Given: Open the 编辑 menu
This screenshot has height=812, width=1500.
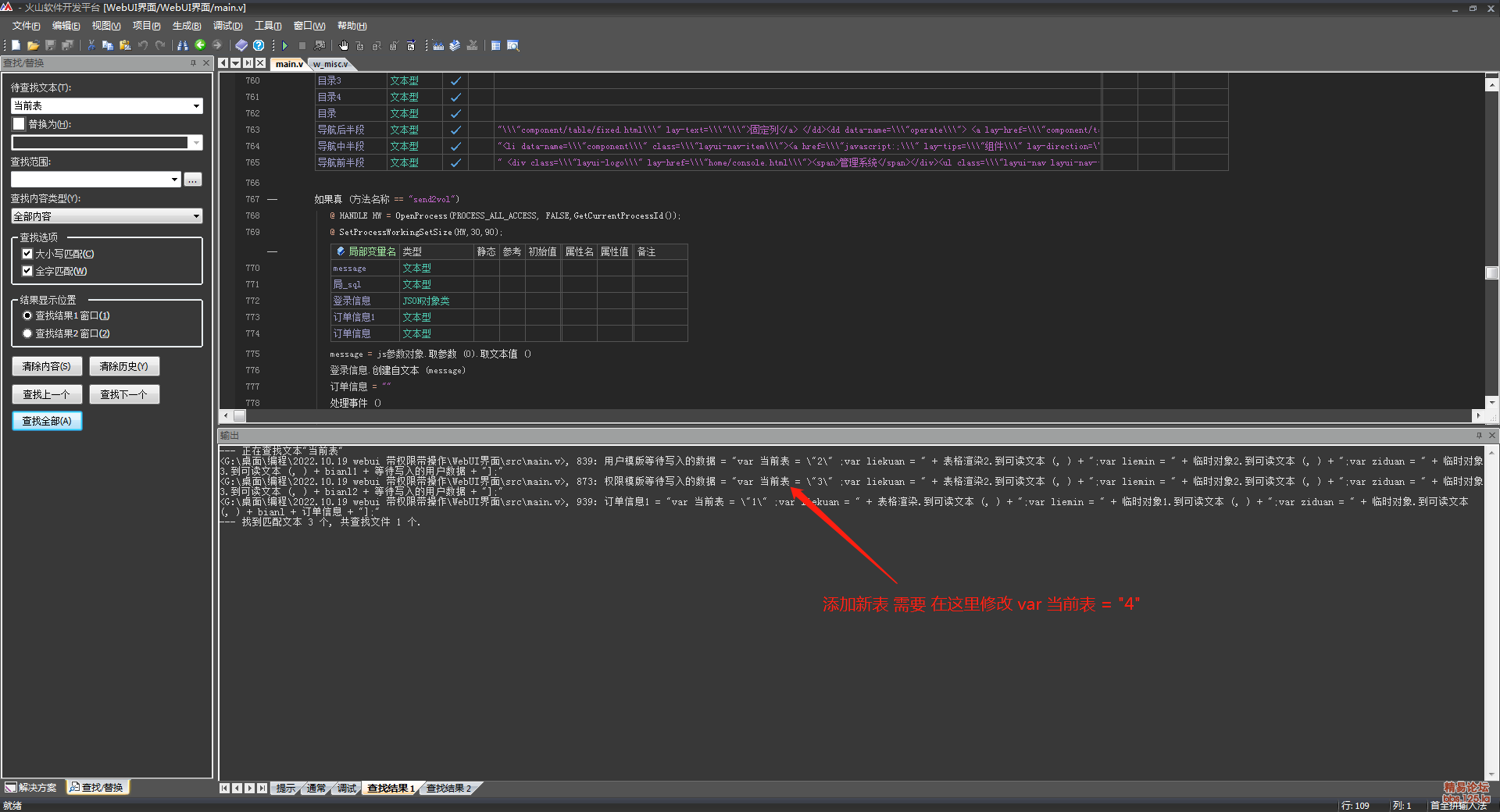Looking at the screenshot, I should tap(66, 26).
